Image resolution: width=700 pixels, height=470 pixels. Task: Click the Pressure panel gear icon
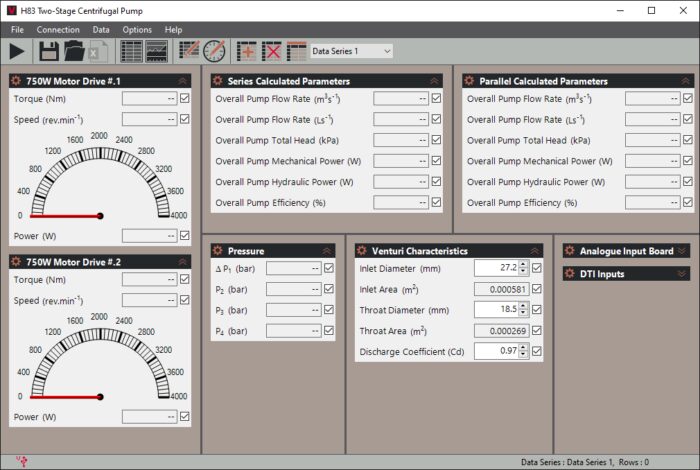(x=217, y=250)
